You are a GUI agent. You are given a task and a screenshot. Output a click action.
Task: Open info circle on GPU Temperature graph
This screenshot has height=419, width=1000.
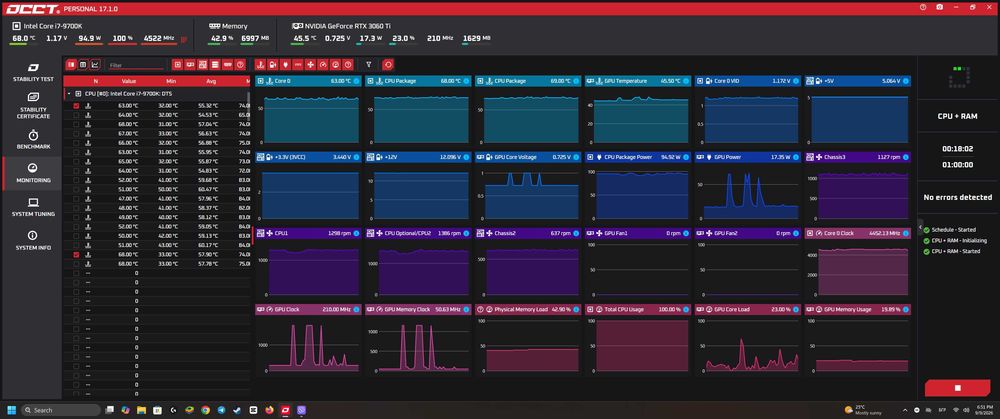pos(686,81)
